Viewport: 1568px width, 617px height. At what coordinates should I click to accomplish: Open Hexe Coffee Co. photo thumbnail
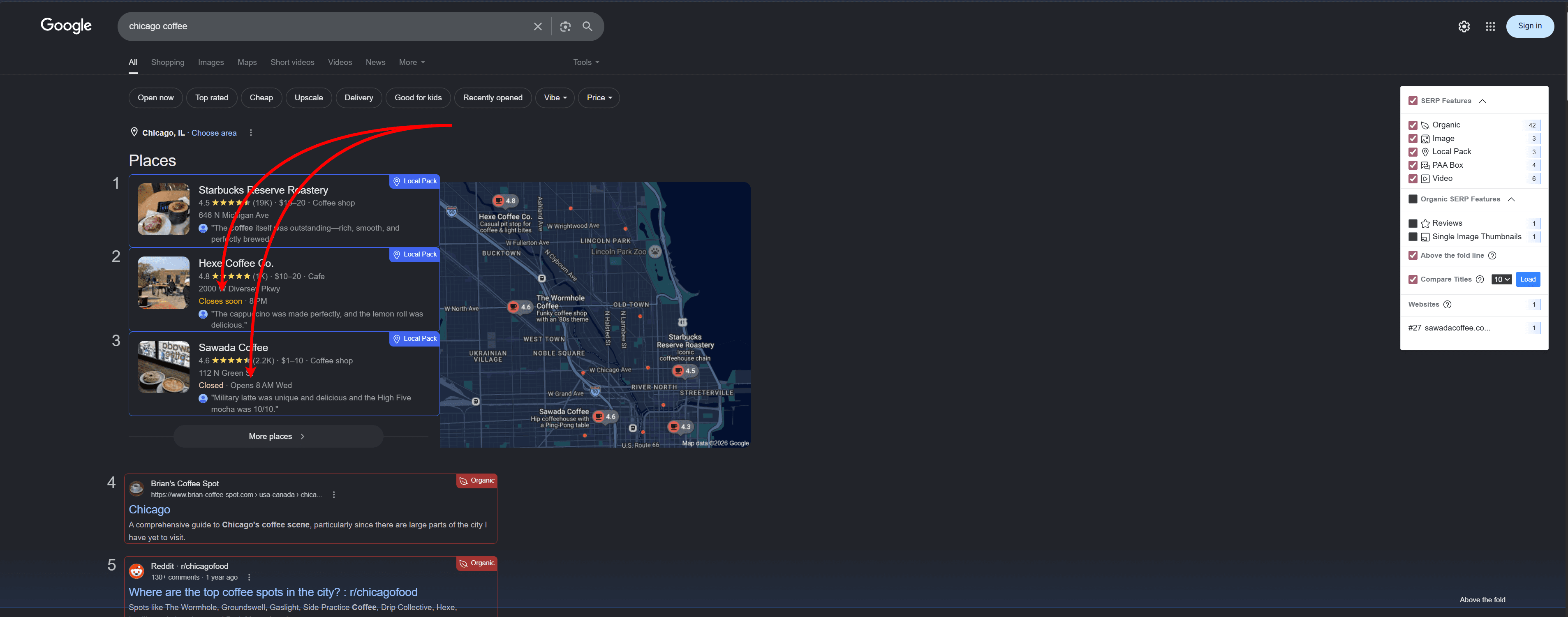[163, 282]
